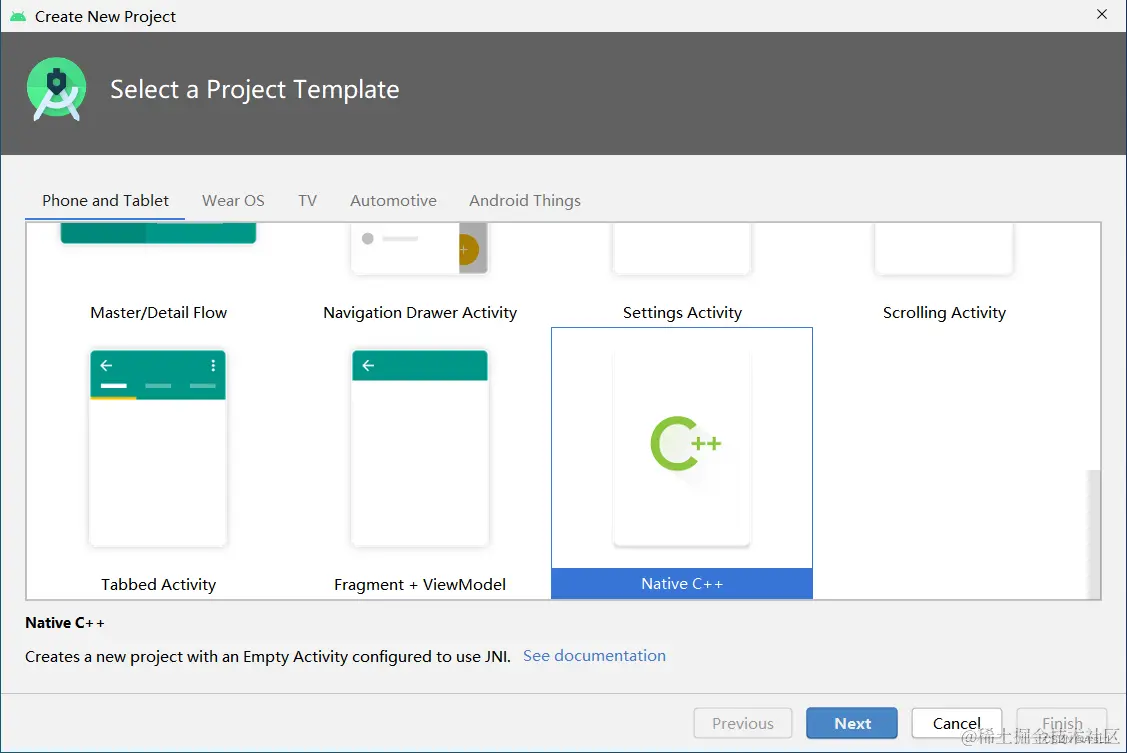
Task: Click back arrow in Fragment + ViewModel preview
Action: point(368,366)
